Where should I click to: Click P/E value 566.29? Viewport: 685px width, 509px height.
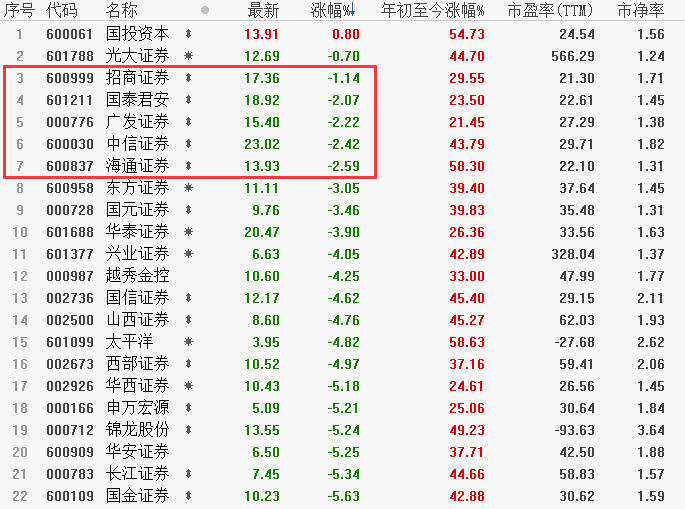click(573, 56)
